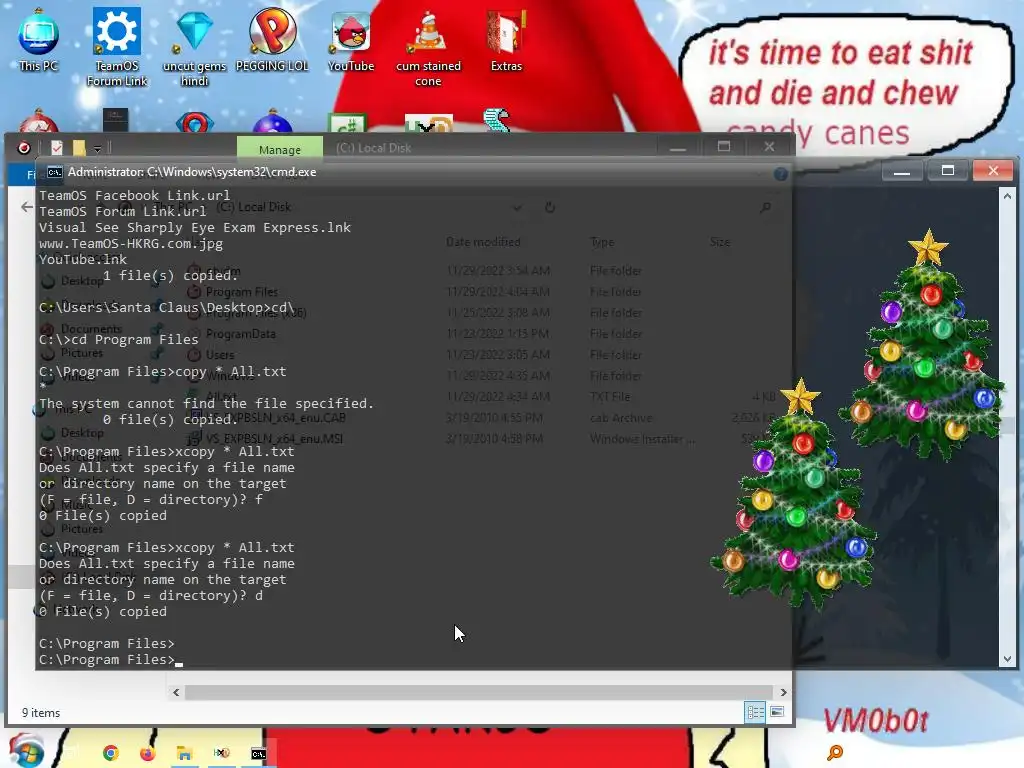Switch Explorer to details view icon

point(756,712)
